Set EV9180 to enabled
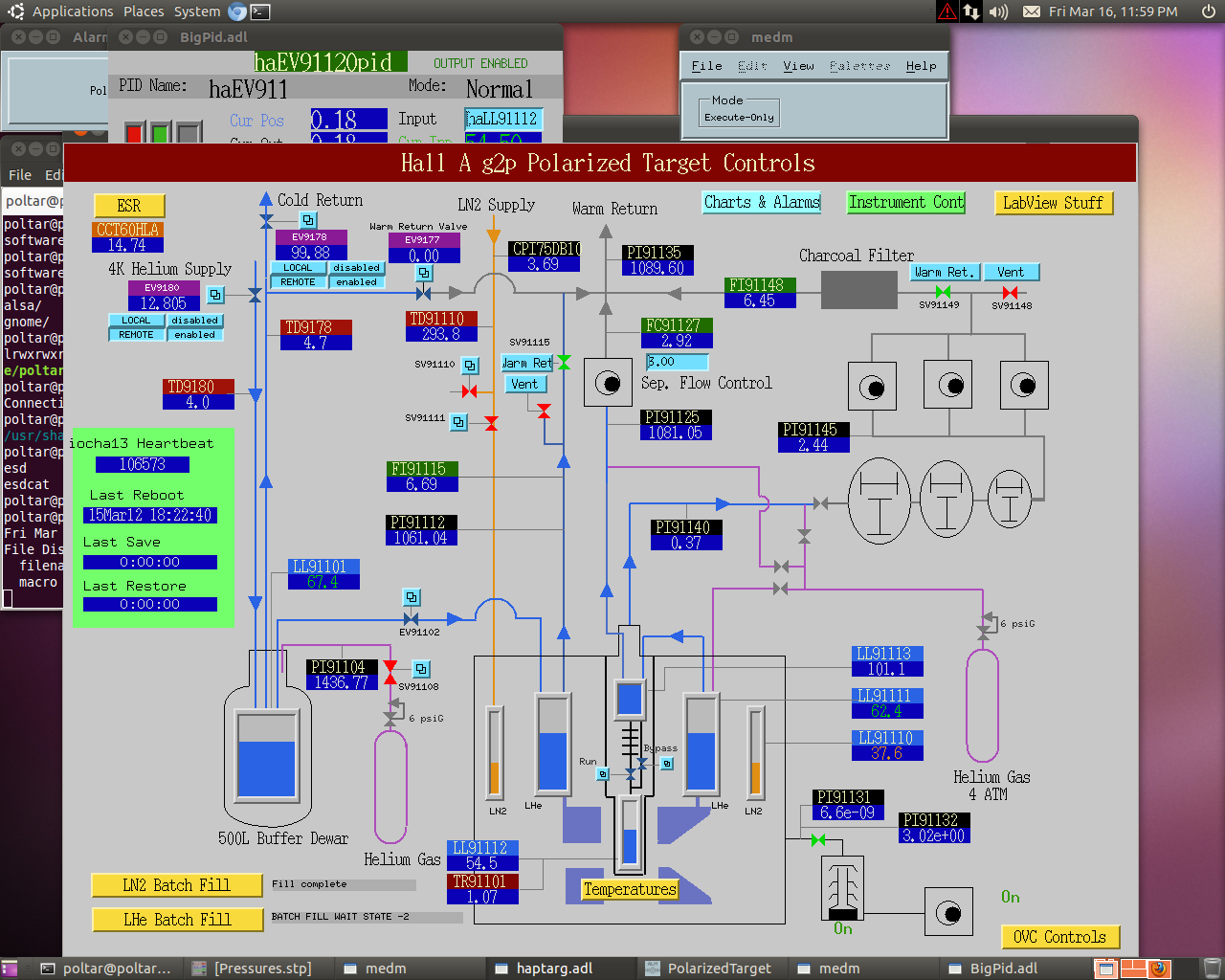 [x=195, y=335]
